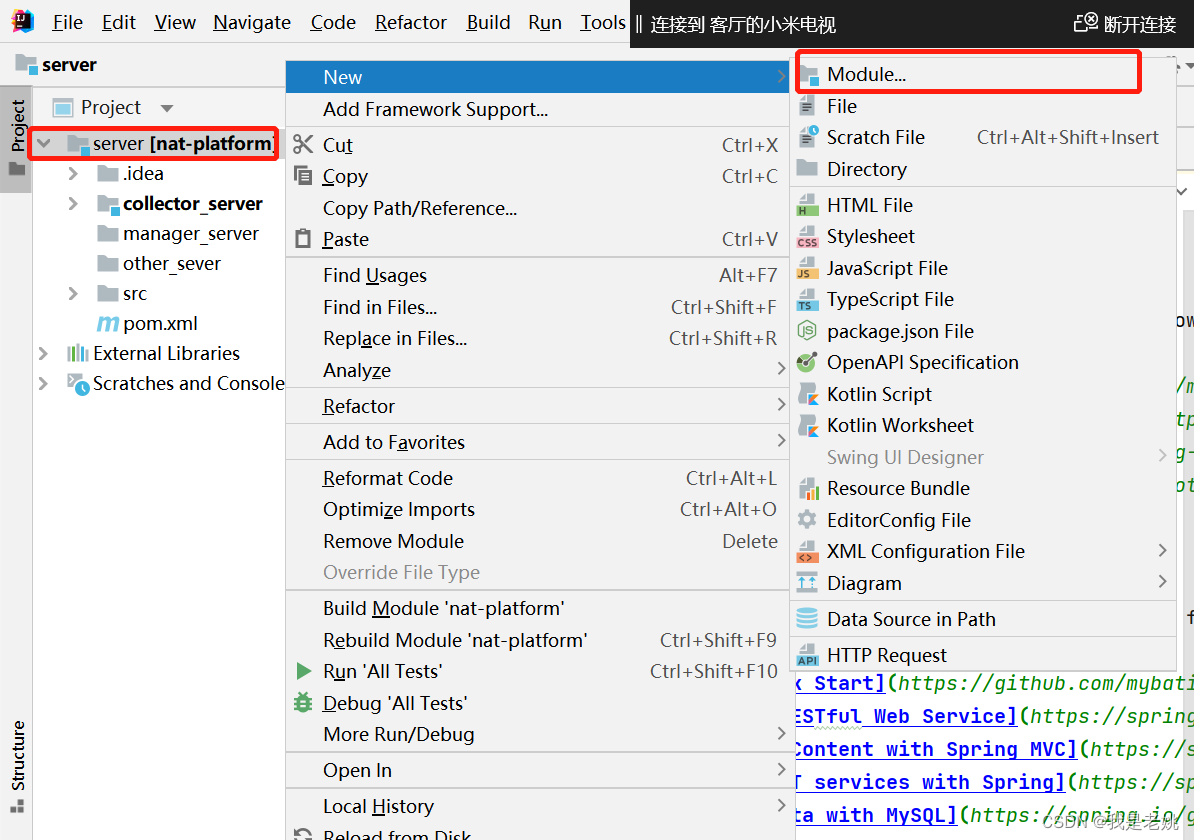Choose Optimize Imports

pos(537,509)
